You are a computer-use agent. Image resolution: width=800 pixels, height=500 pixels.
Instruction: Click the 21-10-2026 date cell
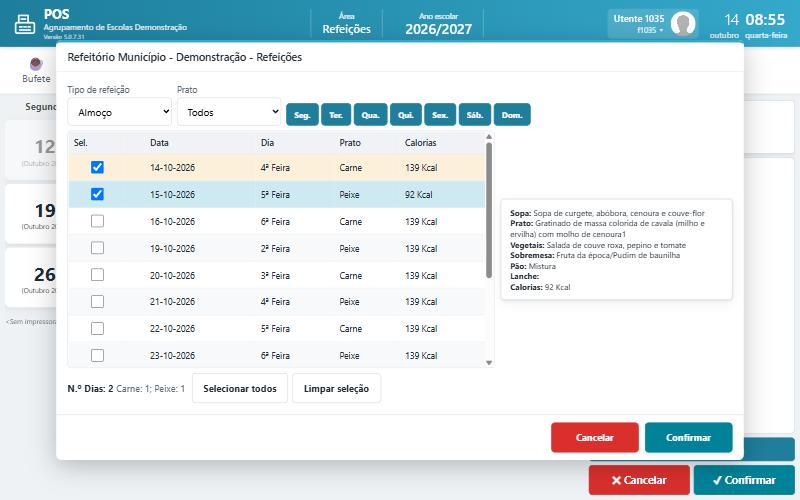pyautogui.click(x=172, y=302)
